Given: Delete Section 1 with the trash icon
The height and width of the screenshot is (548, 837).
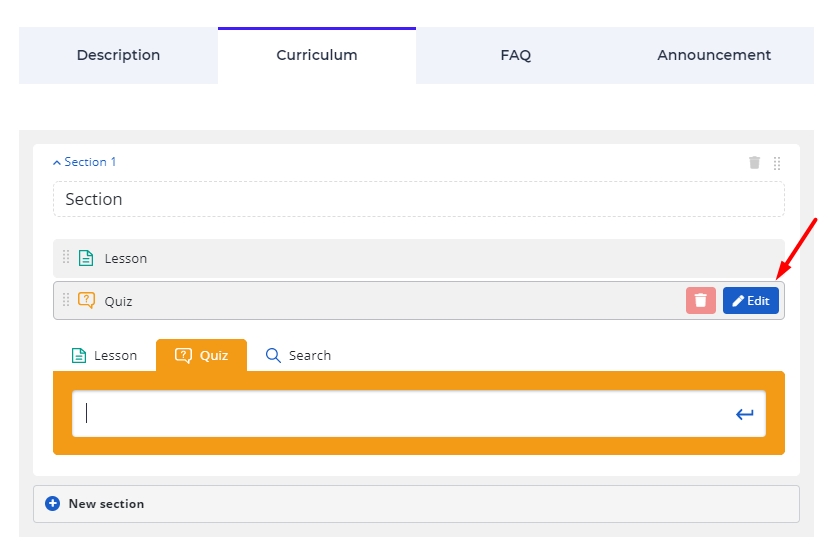Looking at the screenshot, I should pyautogui.click(x=754, y=162).
